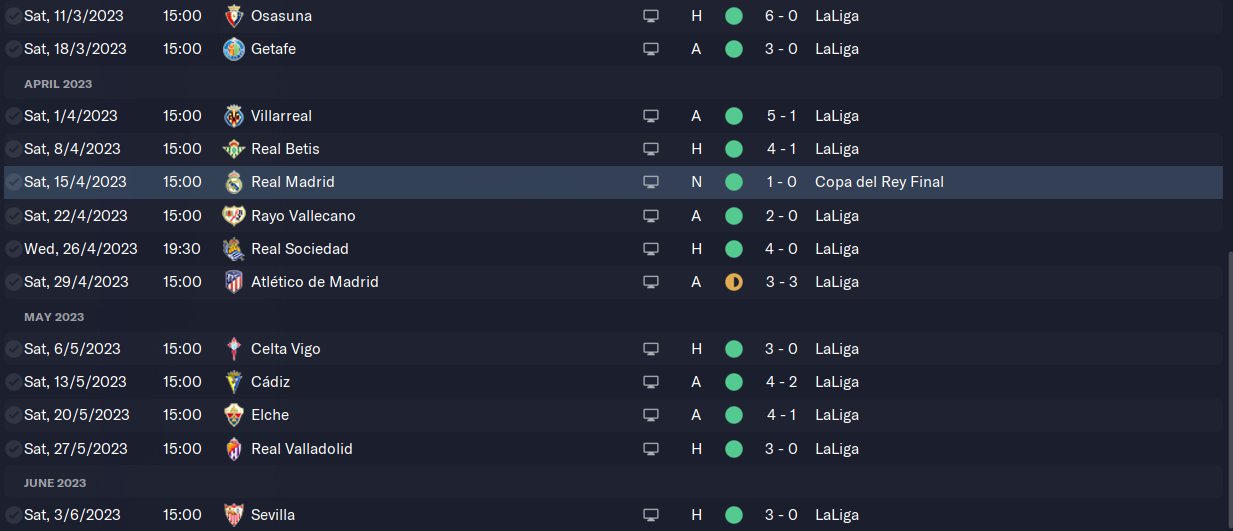Click the Atlético de Madrid crest icon

tap(233, 282)
